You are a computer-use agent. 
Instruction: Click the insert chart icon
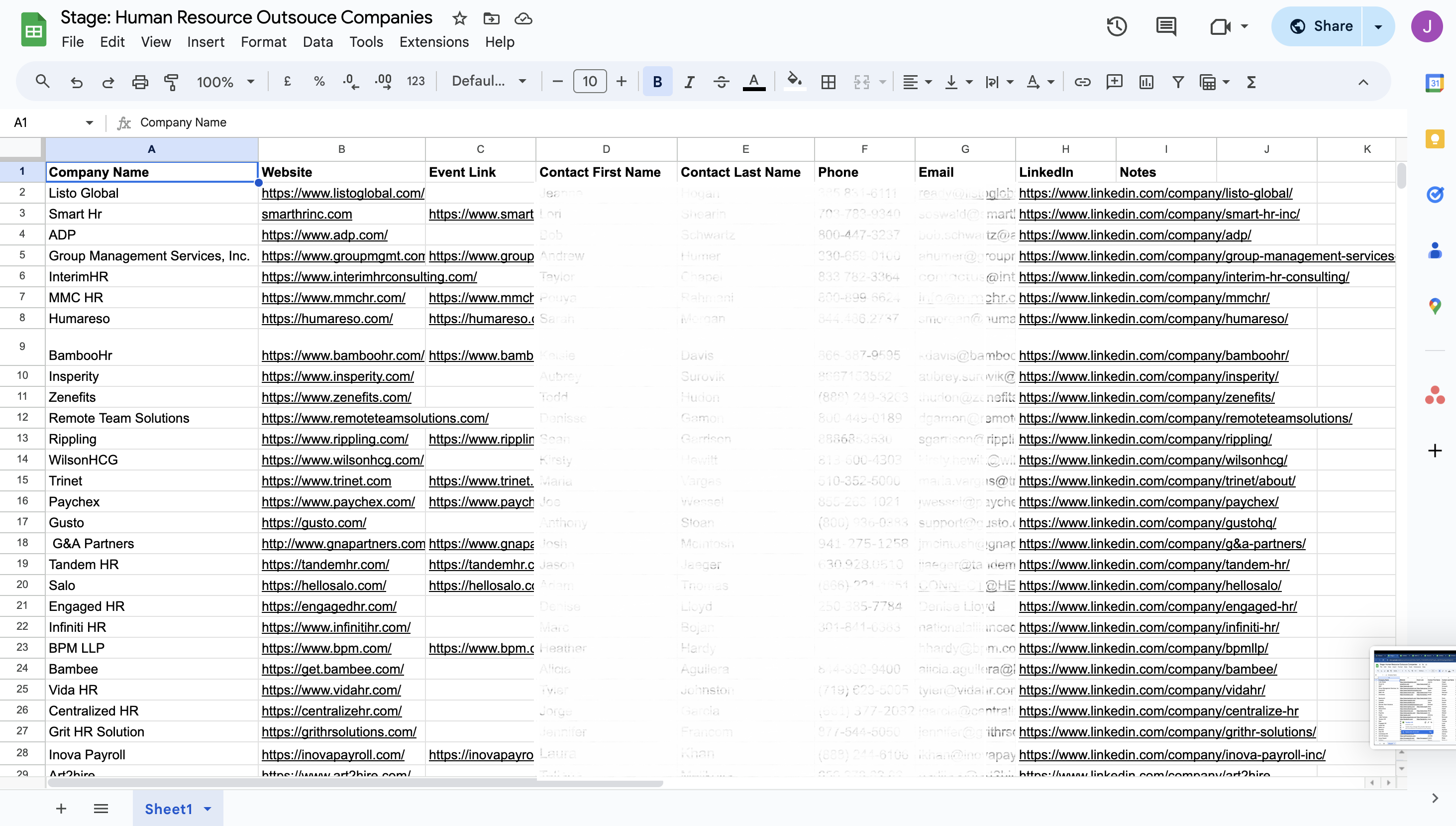(x=1146, y=82)
